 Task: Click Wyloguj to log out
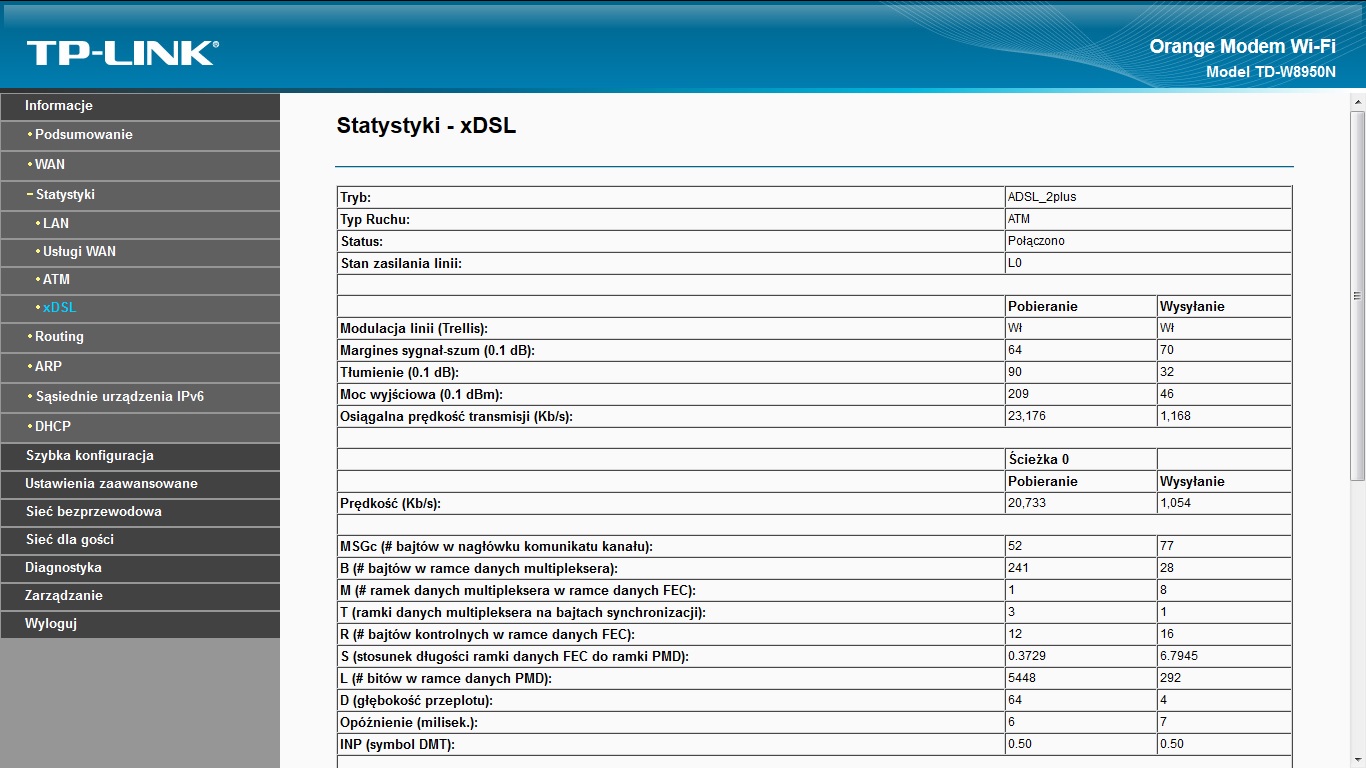pyautogui.click(x=140, y=624)
